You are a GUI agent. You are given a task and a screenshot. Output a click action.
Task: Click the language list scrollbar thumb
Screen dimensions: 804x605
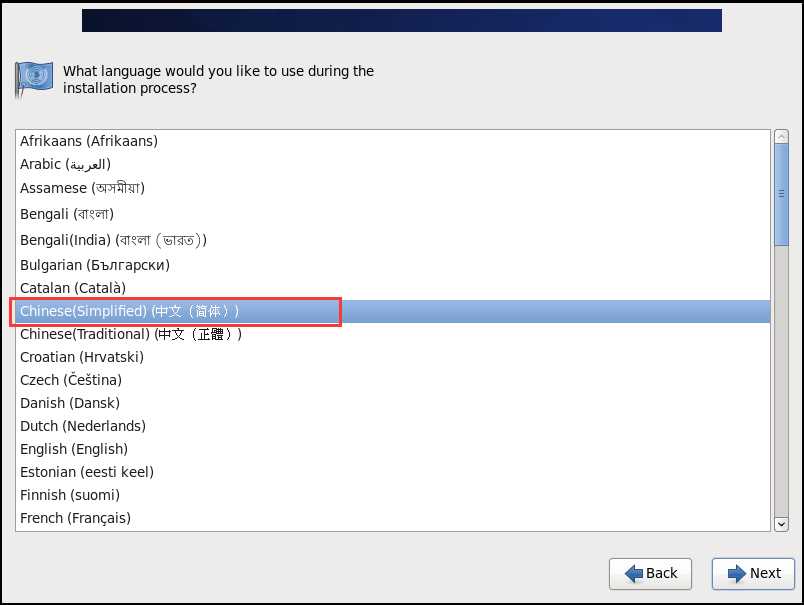coord(781,195)
